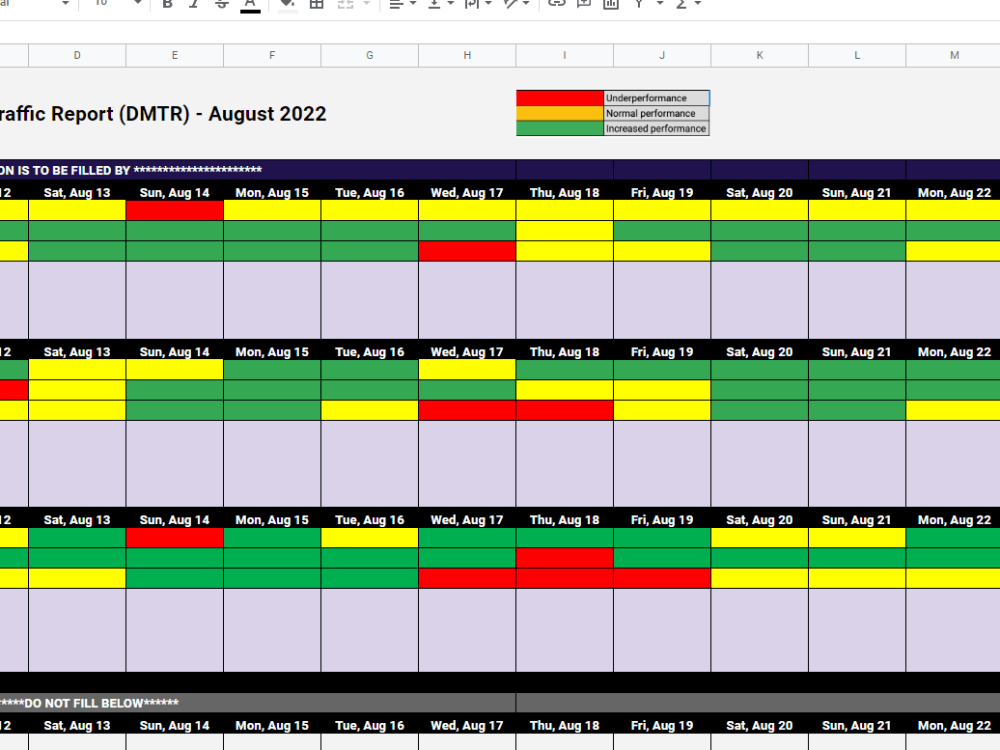Image resolution: width=1000 pixels, height=750 pixels.
Task: Select 'Sun, Aug 14' header in first section
Action: 175,192
